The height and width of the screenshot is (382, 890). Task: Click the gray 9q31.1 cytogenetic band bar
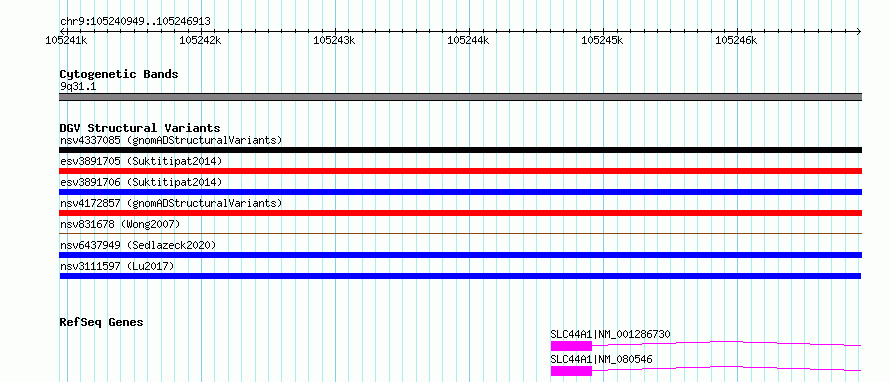coord(460,97)
